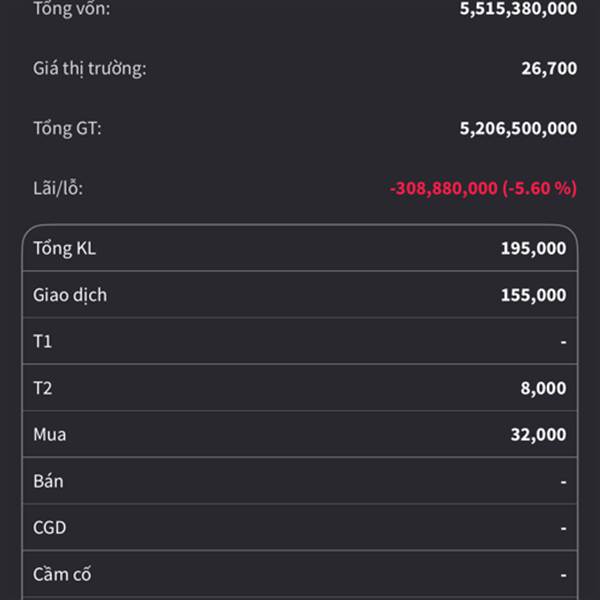Tap the T2 row label

coord(42,388)
